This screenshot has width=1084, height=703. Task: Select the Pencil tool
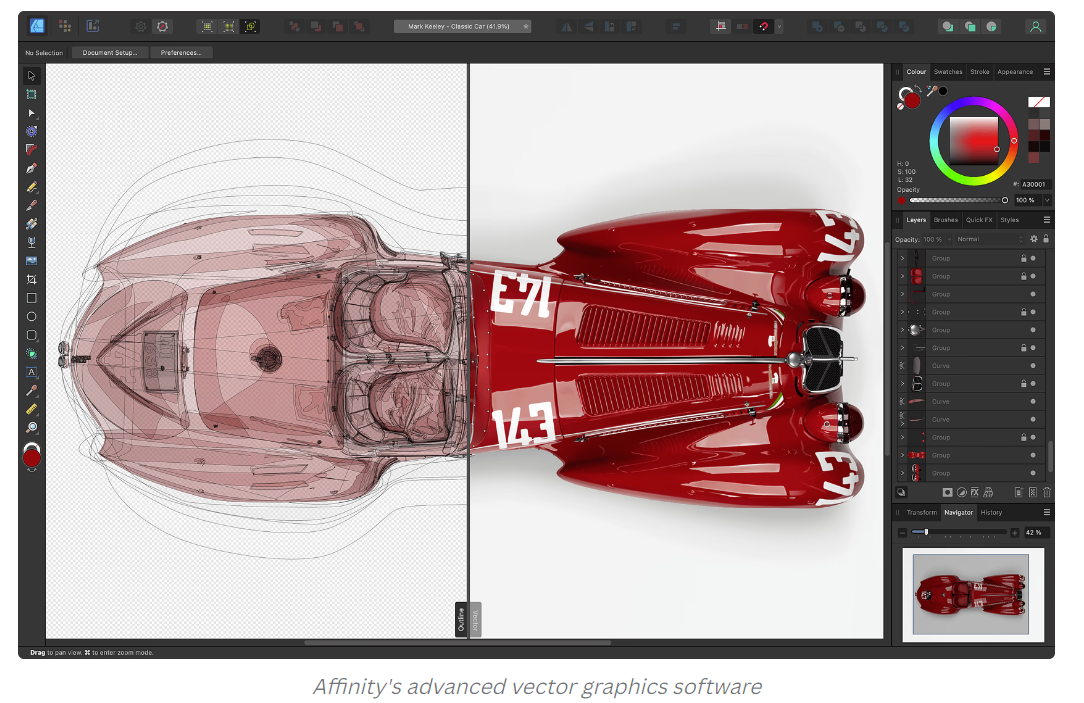tap(32, 187)
